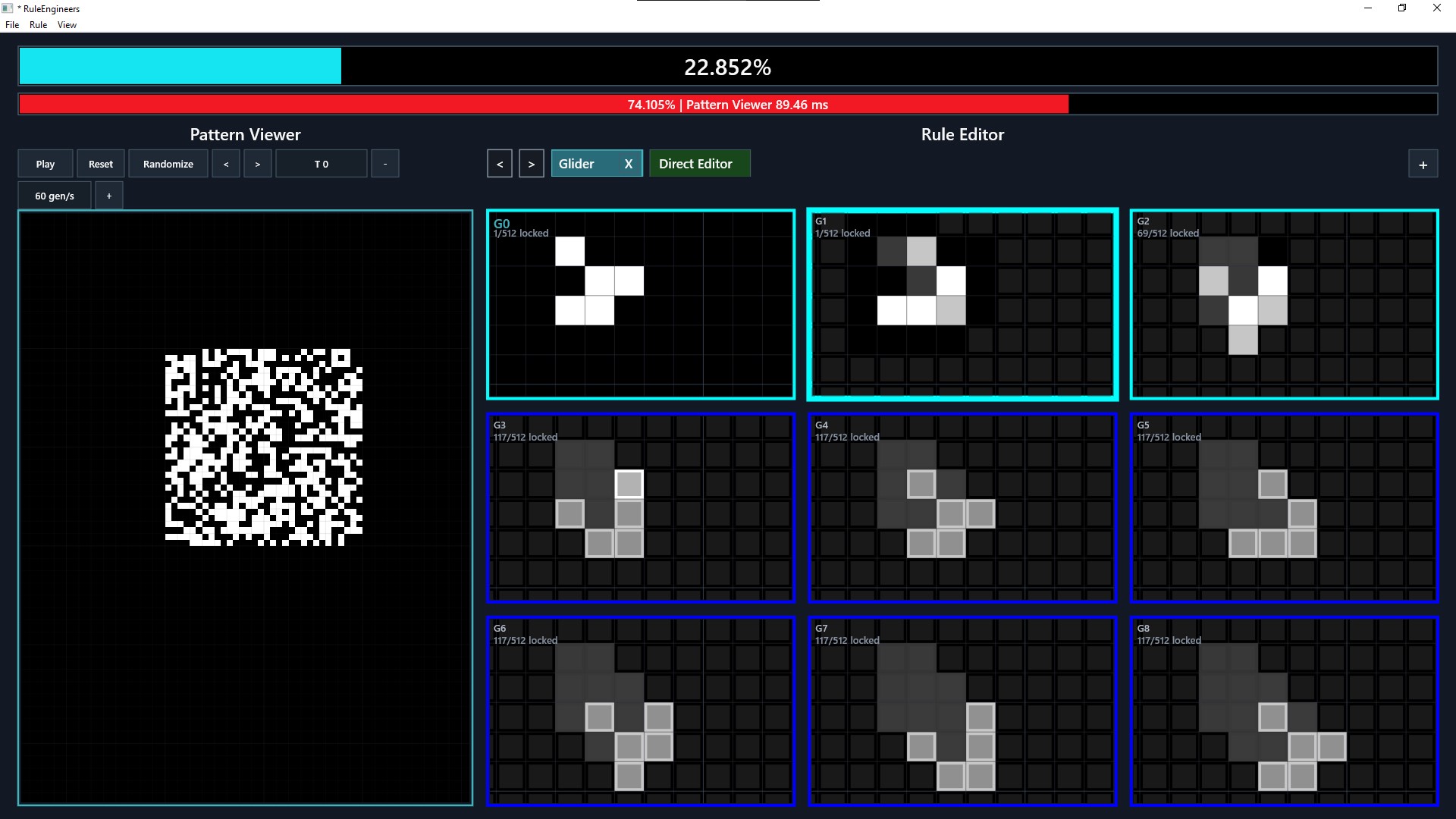
Task: Toggle G0 bottom-left white cell
Action: point(570,310)
